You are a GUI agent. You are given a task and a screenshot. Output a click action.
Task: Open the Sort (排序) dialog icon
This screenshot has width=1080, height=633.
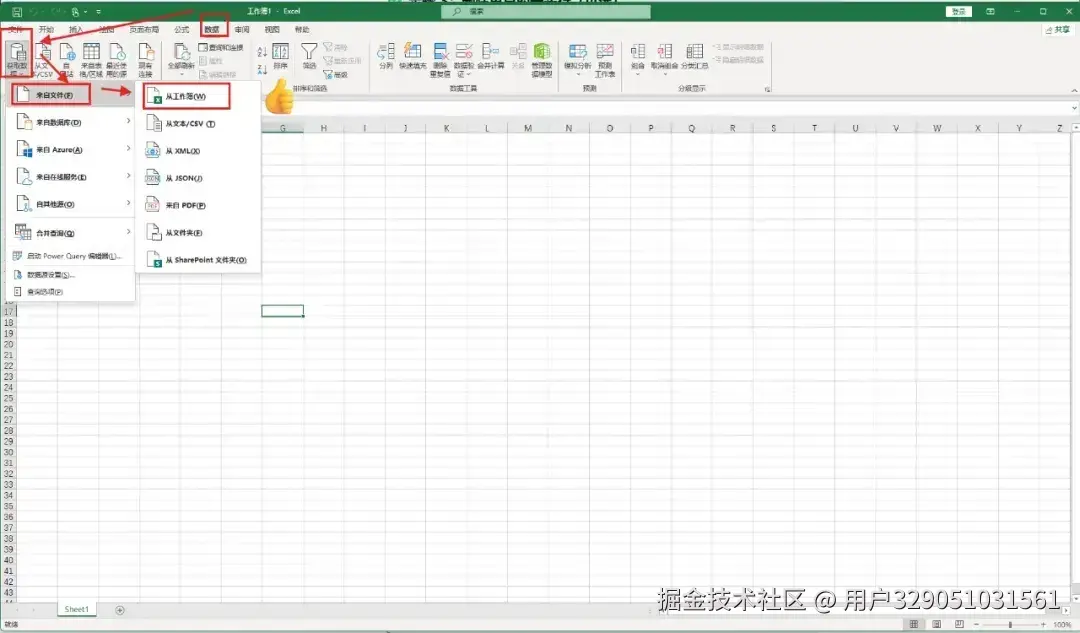[280, 56]
